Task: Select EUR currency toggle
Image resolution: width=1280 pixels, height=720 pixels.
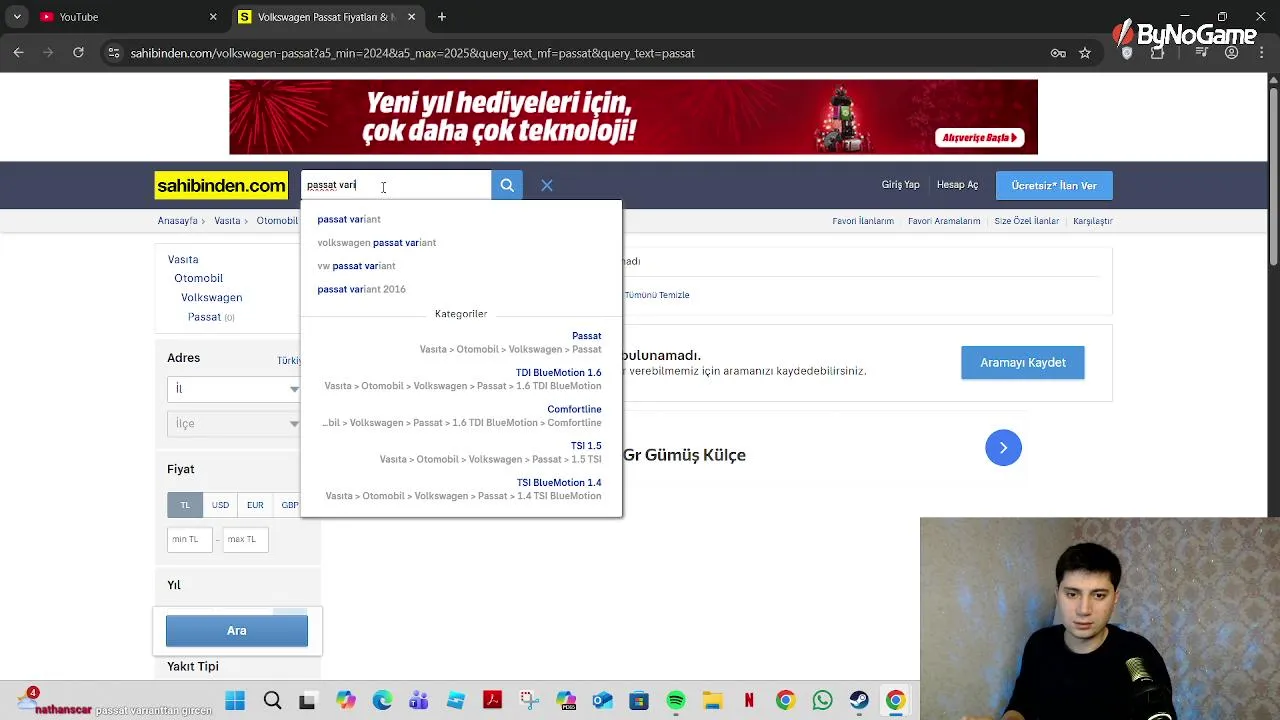Action: pos(255,505)
